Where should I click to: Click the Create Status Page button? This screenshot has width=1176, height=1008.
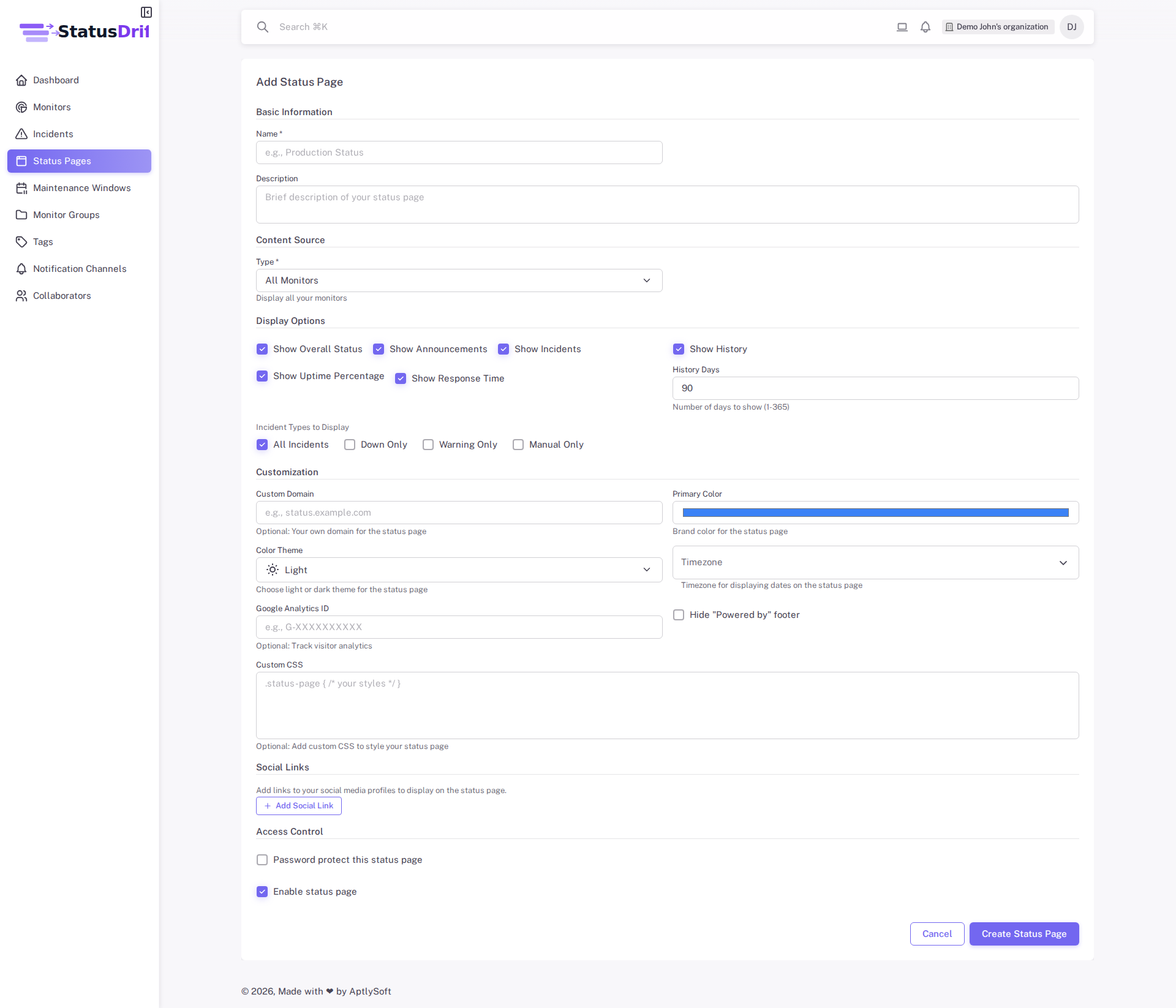(x=1024, y=934)
